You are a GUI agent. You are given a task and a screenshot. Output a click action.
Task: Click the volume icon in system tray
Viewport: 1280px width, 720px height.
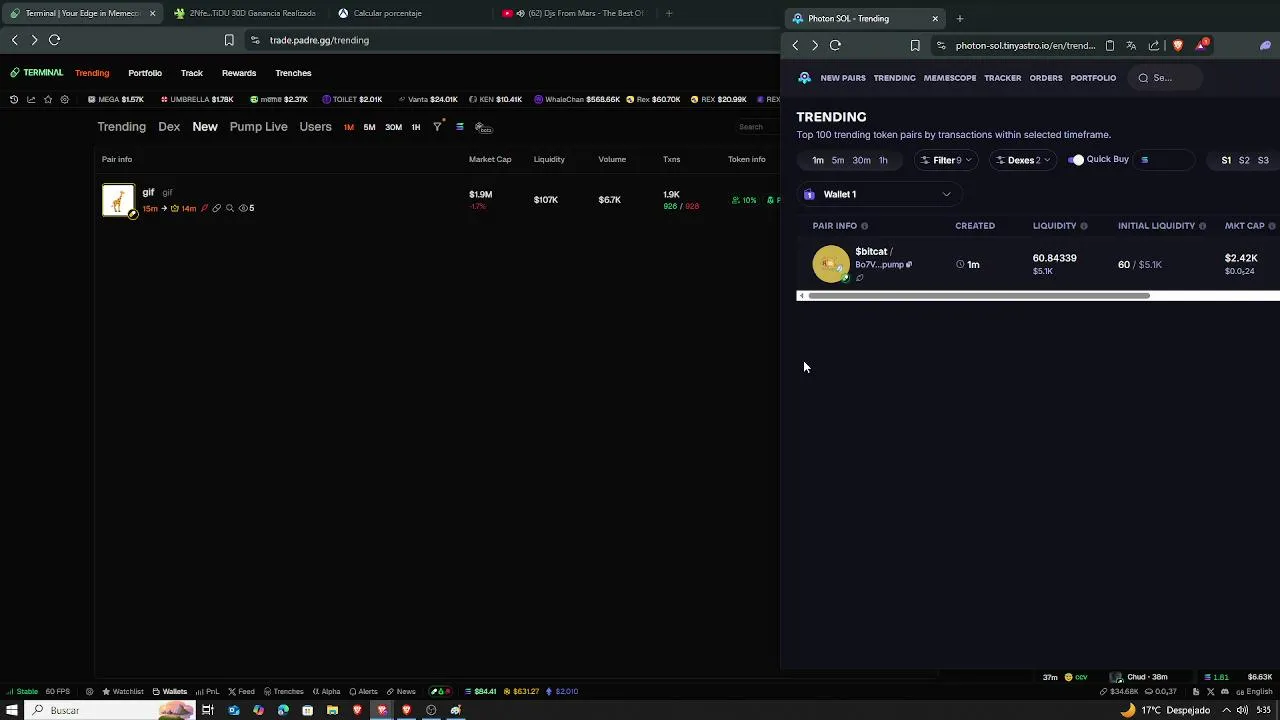point(1242,710)
